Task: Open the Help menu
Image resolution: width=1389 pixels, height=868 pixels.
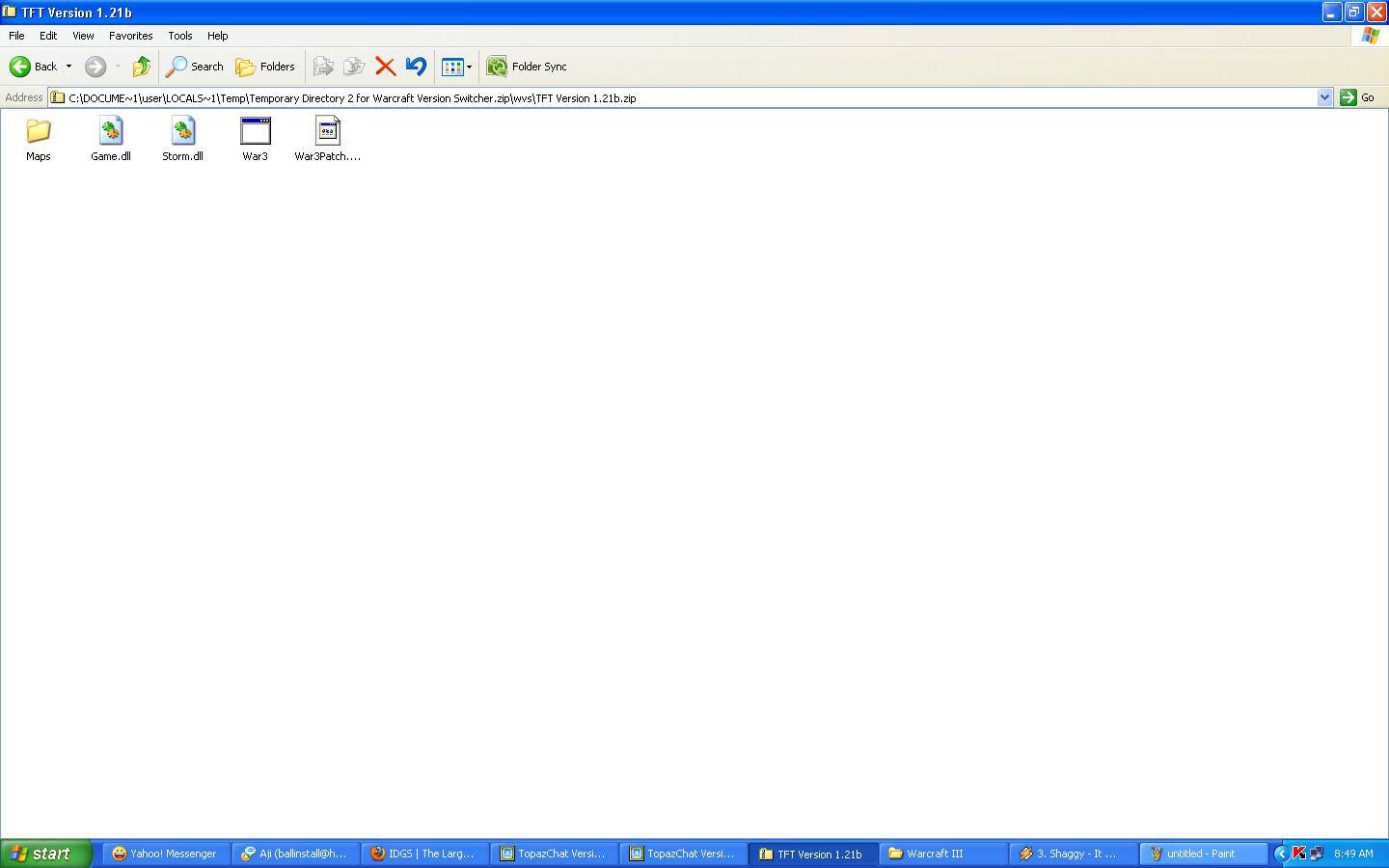Action: (x=217, y=36)
